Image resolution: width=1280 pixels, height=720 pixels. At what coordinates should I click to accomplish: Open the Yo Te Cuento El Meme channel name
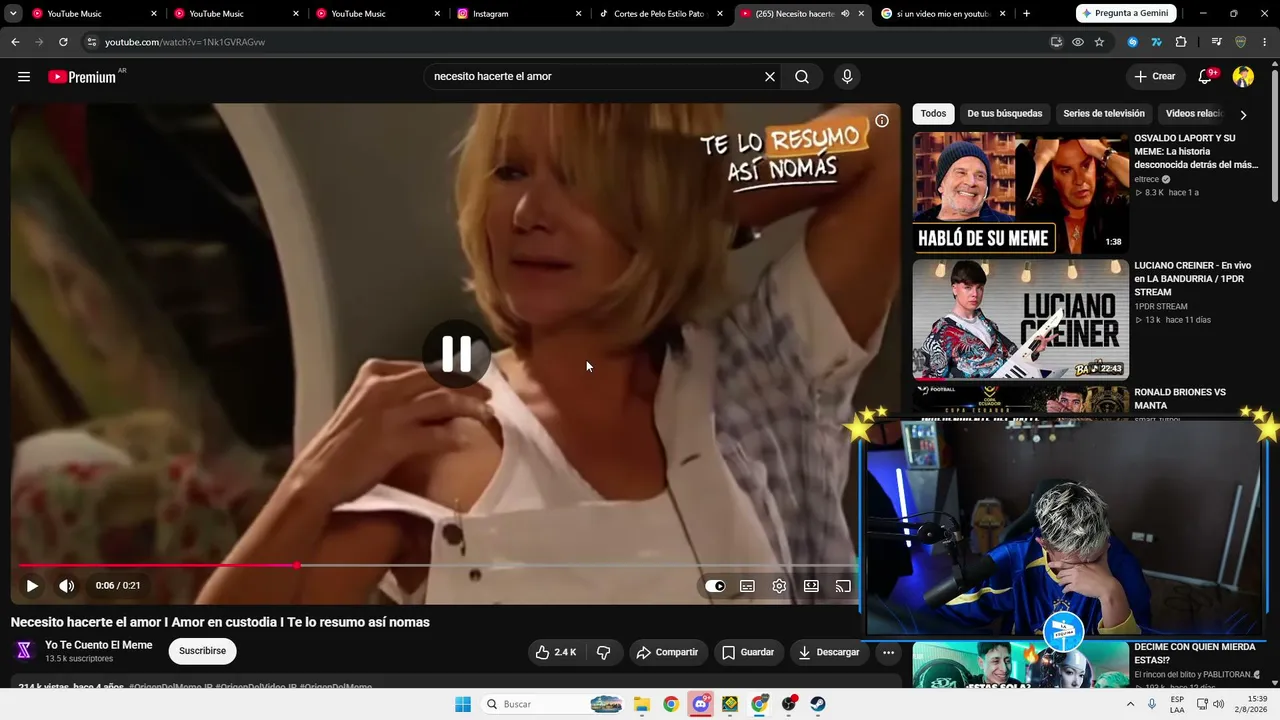pyautogui.click(x=99, y=645)
